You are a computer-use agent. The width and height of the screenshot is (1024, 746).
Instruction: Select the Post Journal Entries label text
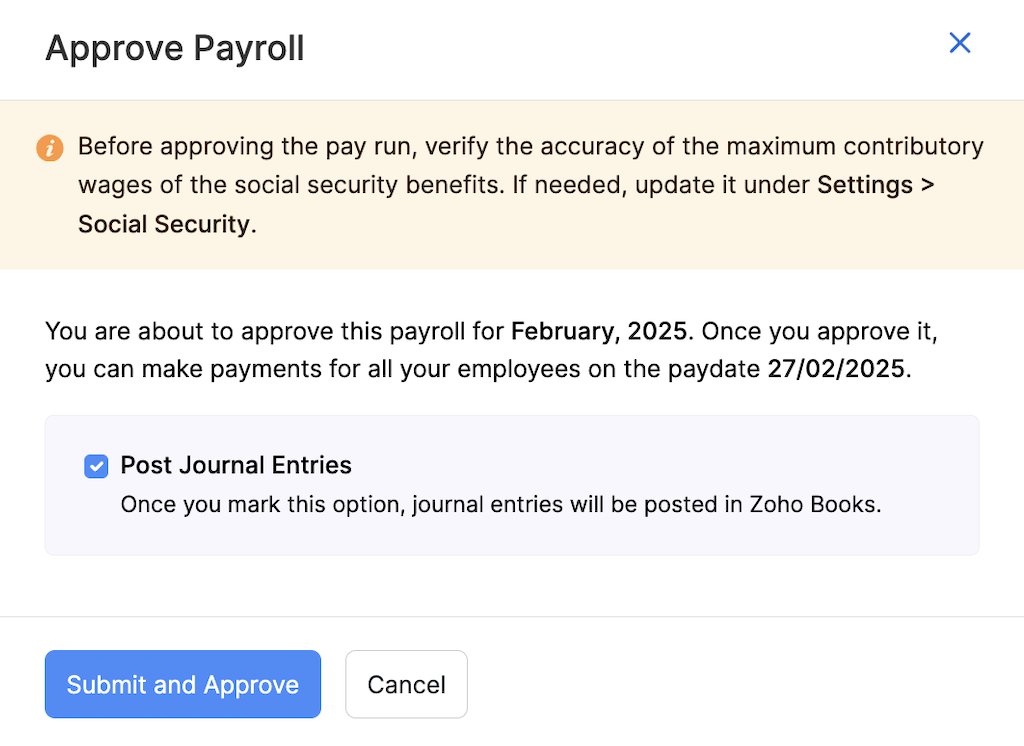[x=236, y=466]
